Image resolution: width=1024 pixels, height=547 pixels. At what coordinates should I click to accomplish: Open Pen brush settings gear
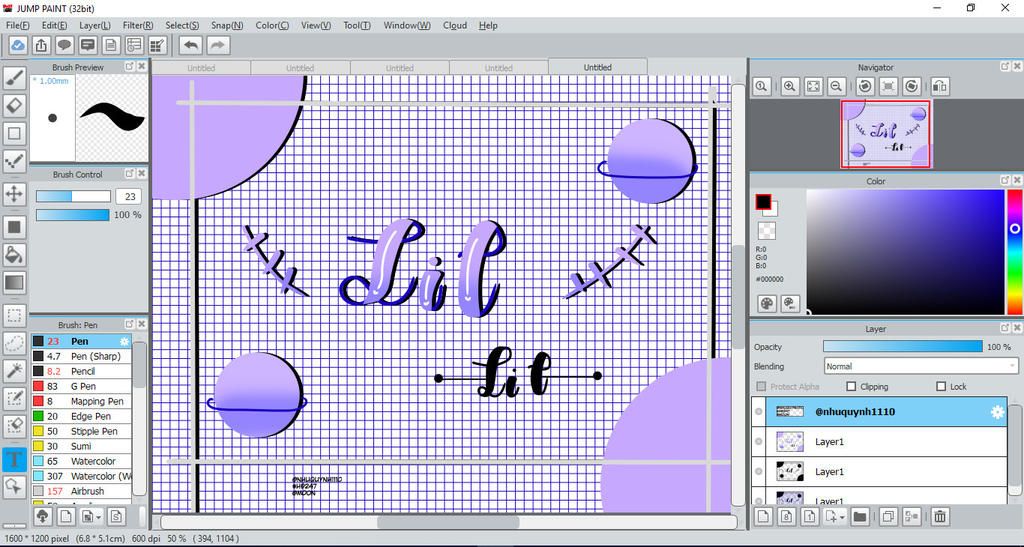point(125,341)
